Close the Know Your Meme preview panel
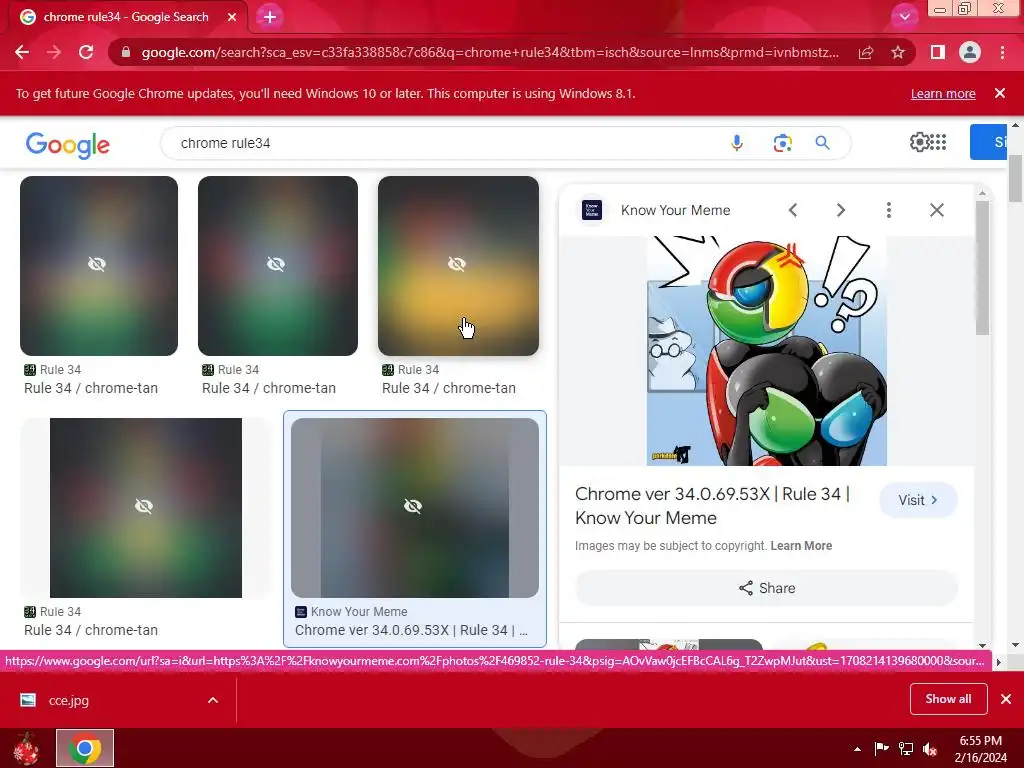This screenshot has width=1024, height=768. point(936,210)
